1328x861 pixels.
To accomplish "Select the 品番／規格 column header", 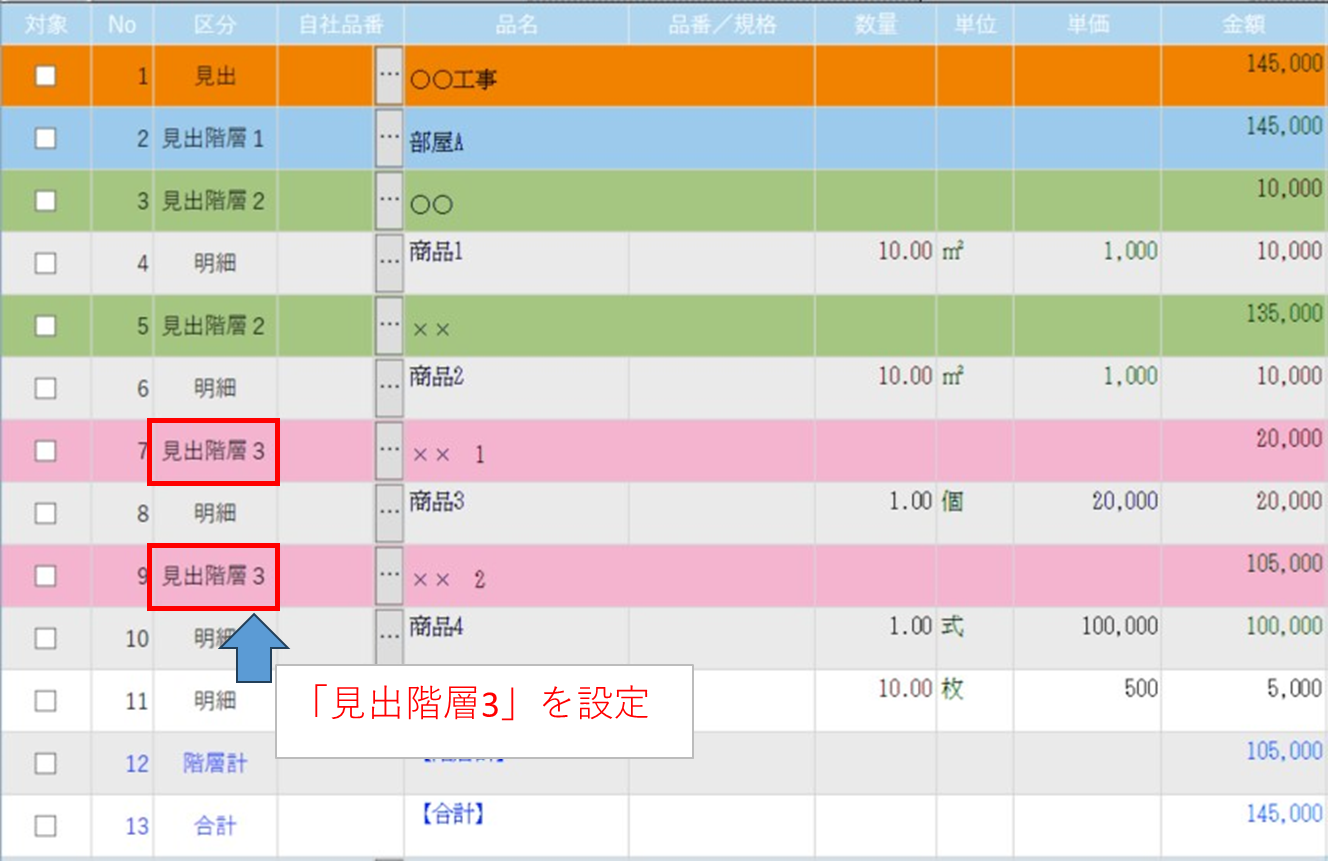I will pos(721,25).
